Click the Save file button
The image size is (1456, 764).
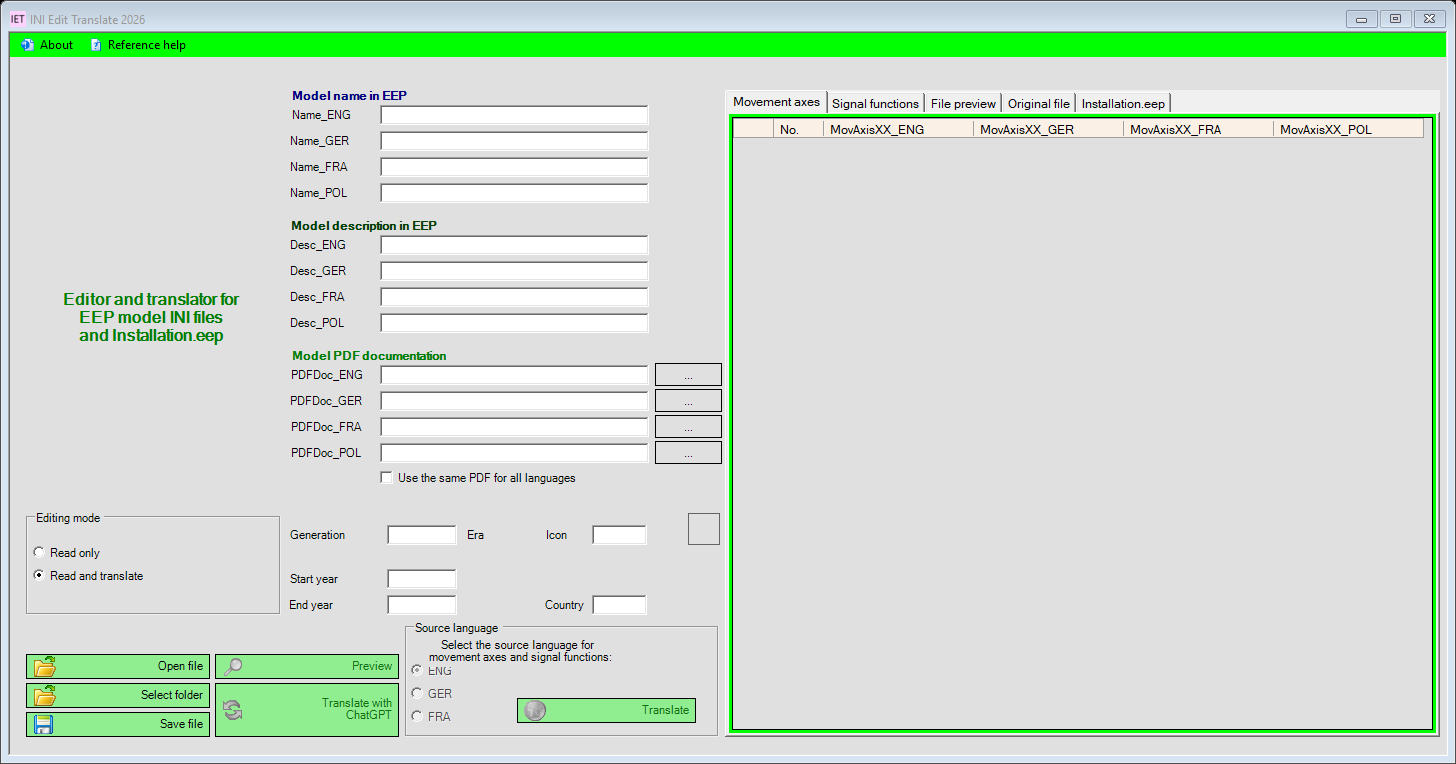click(118, 724)
